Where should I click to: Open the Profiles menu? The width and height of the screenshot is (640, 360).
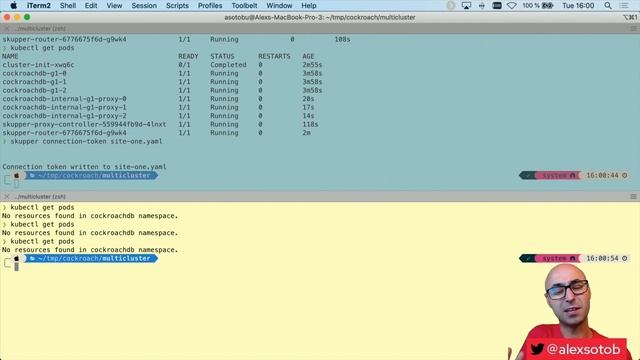[210, 6]
